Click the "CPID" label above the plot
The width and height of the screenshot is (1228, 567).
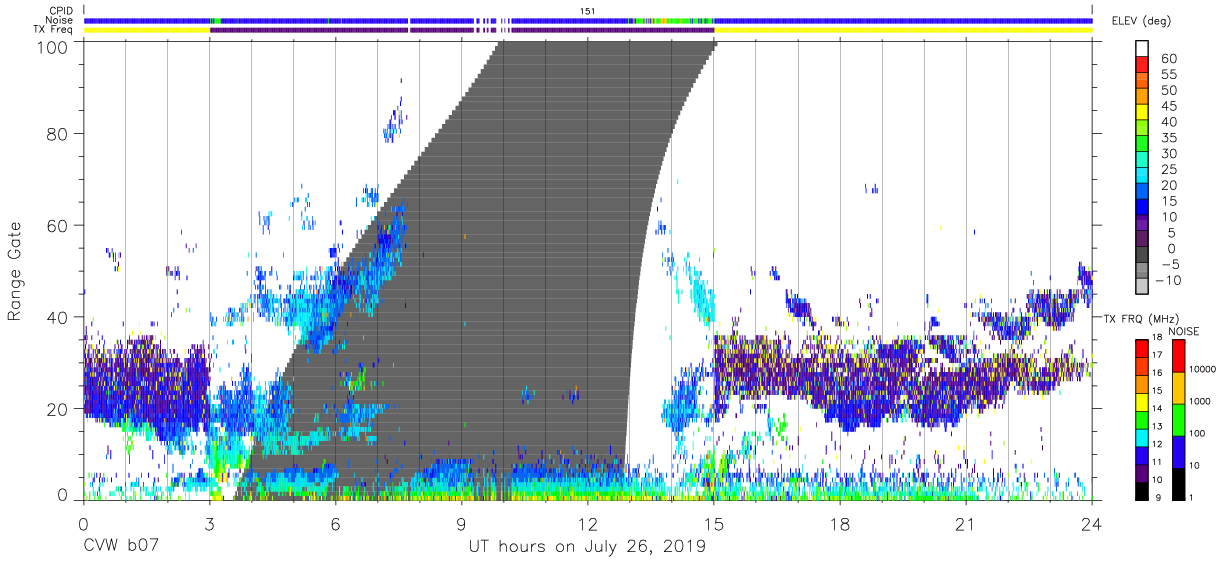tap(61, 11)
